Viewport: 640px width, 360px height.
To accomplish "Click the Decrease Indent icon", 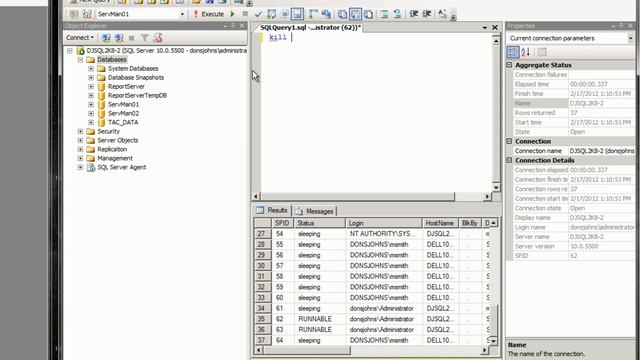I will [x=413, y=14].
